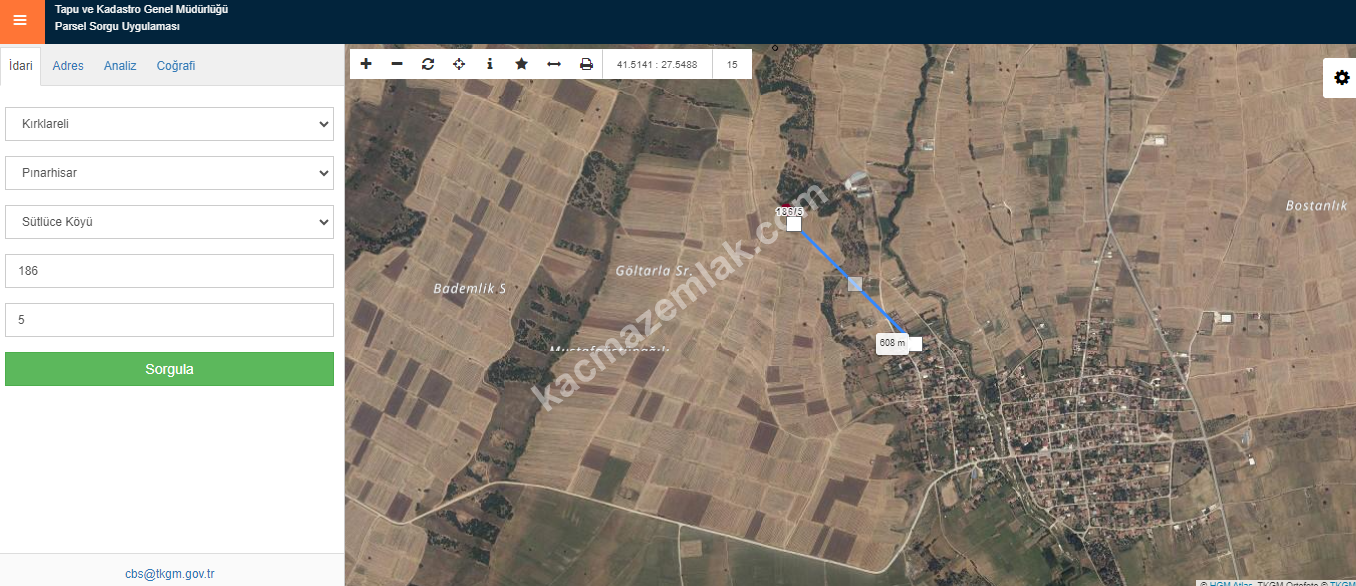The height and width of the screenshot is (586, 1356).
Task: Expand the Sütlüce Köyü neighborhood dropdown
Action: [169, 222]
